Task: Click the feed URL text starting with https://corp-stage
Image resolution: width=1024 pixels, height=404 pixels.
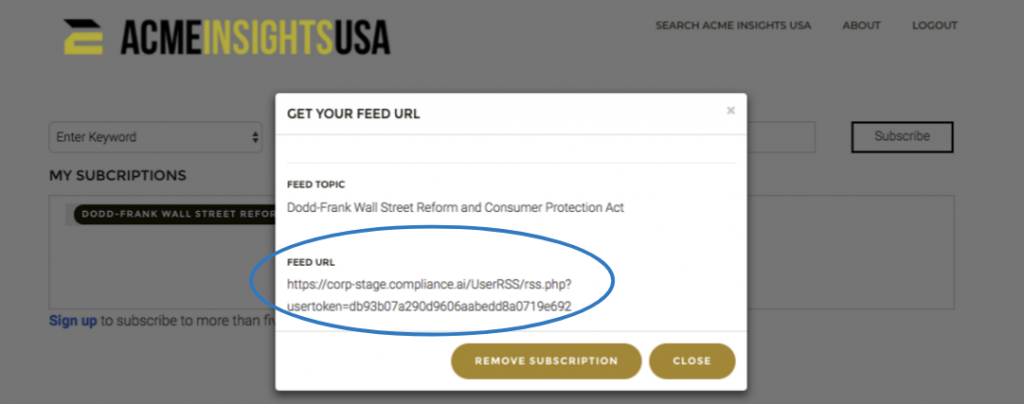Action: [429, 284]
